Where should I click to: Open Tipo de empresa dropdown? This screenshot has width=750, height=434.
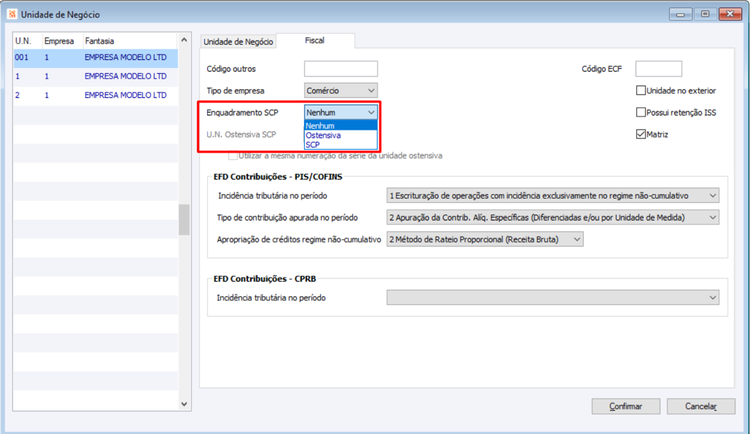tap(341, 90)
